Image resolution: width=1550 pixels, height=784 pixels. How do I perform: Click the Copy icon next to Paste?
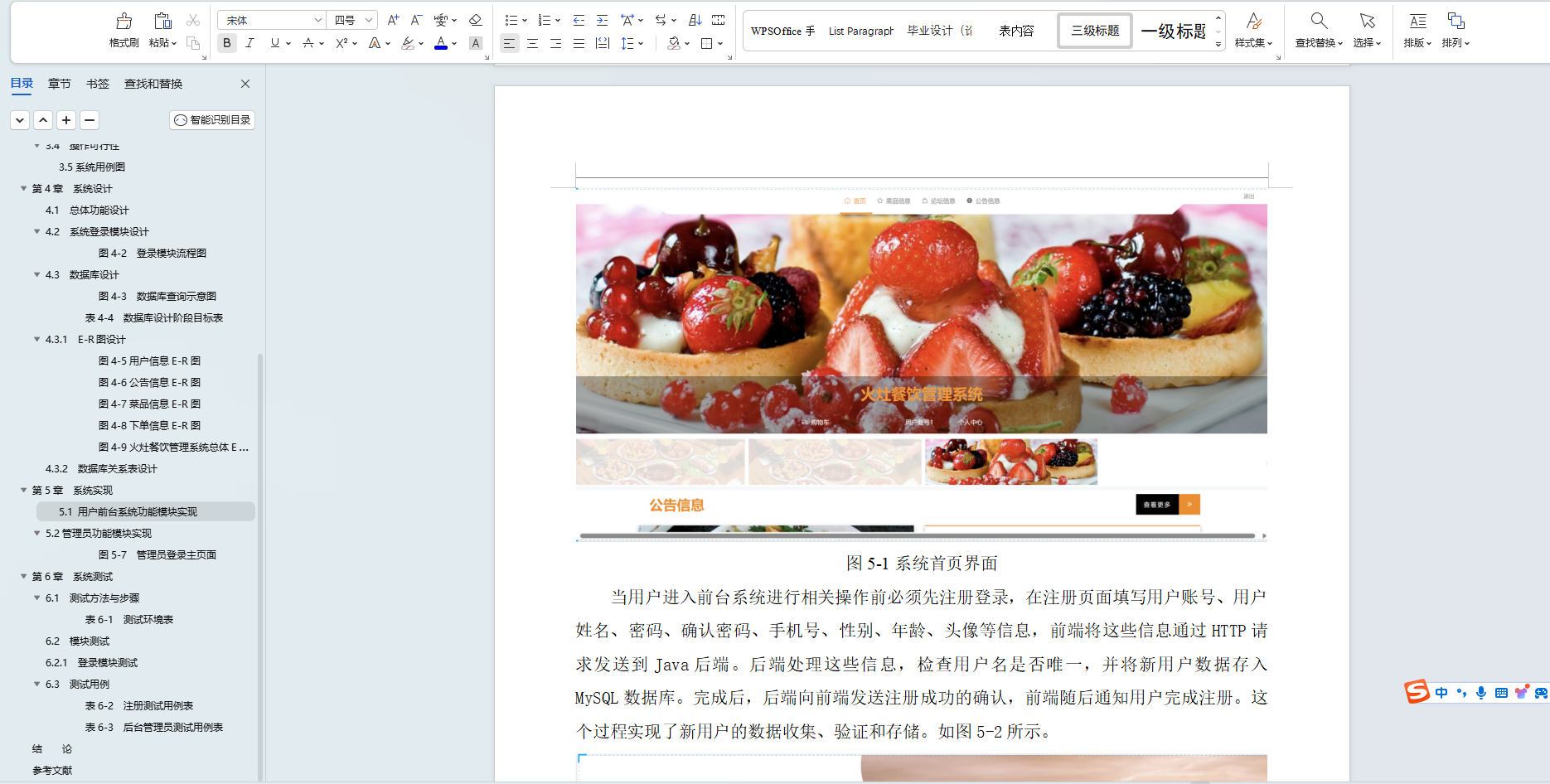[x=193, y=43]
